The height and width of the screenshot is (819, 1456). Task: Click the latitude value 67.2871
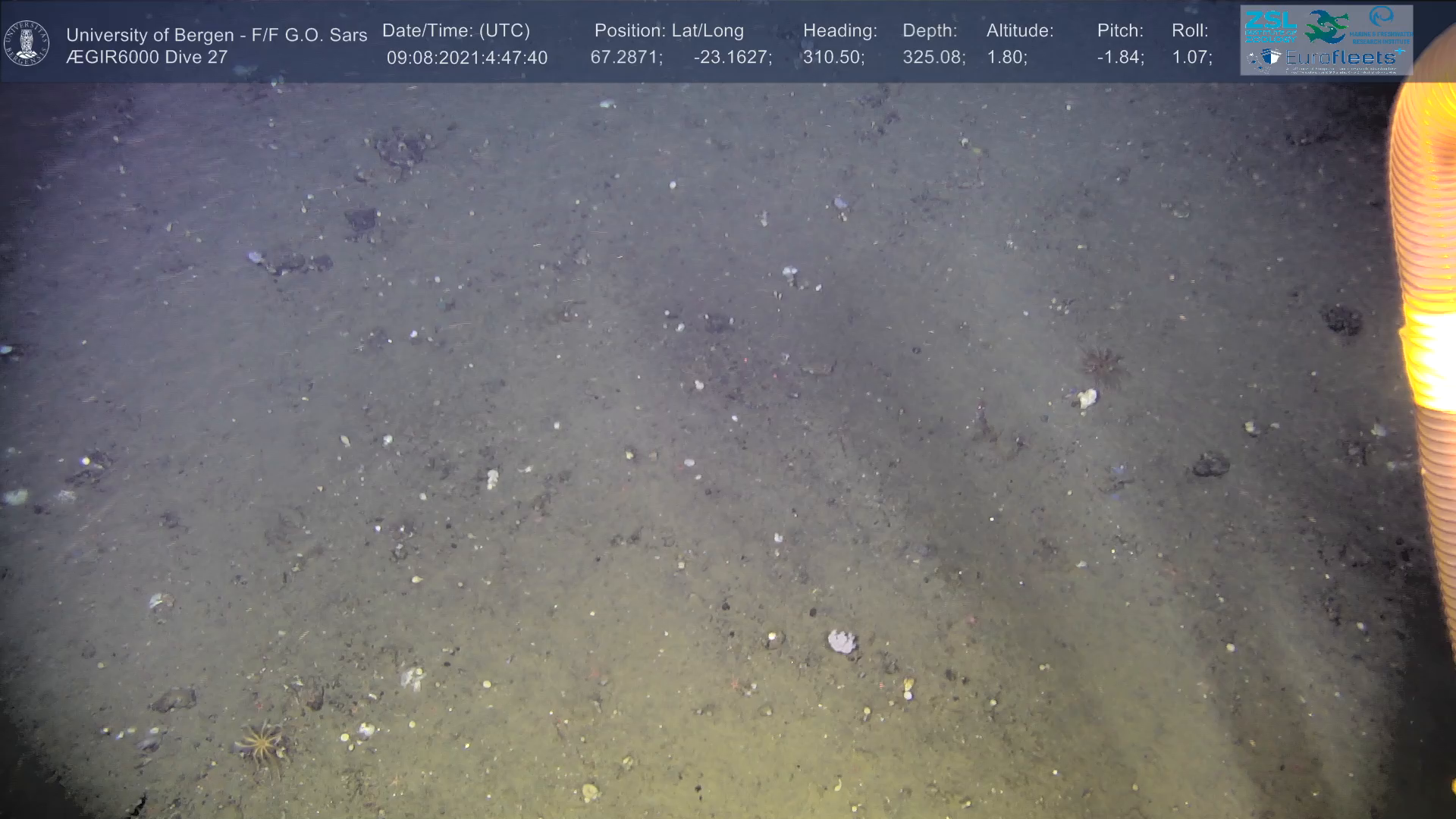tap(626, 58)
